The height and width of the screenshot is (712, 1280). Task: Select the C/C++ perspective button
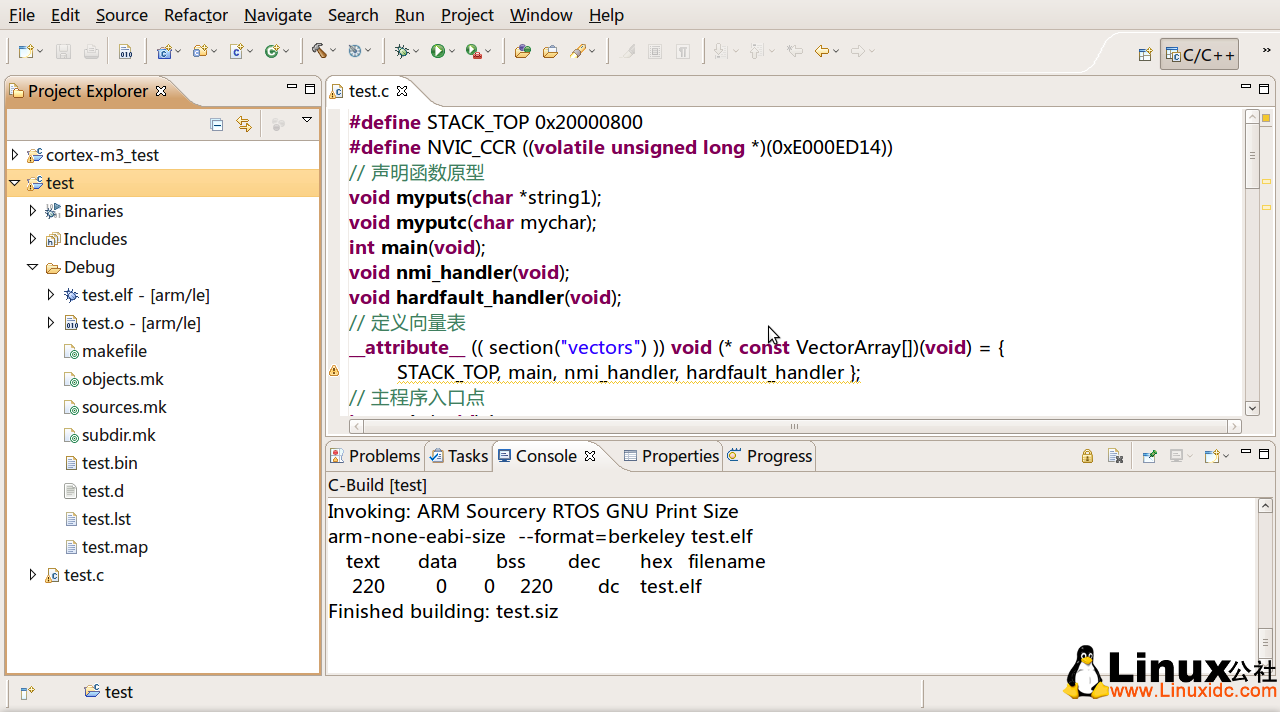click(1198, 55)
